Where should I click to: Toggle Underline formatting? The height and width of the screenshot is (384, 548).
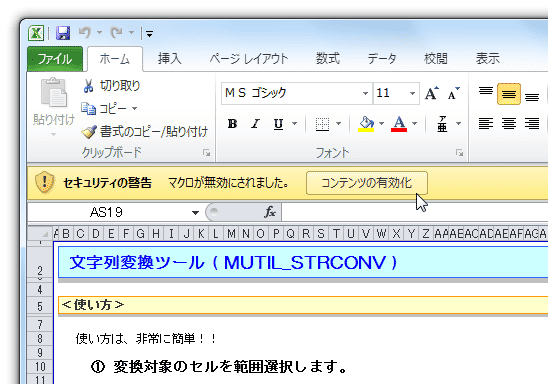click(279, 124)
